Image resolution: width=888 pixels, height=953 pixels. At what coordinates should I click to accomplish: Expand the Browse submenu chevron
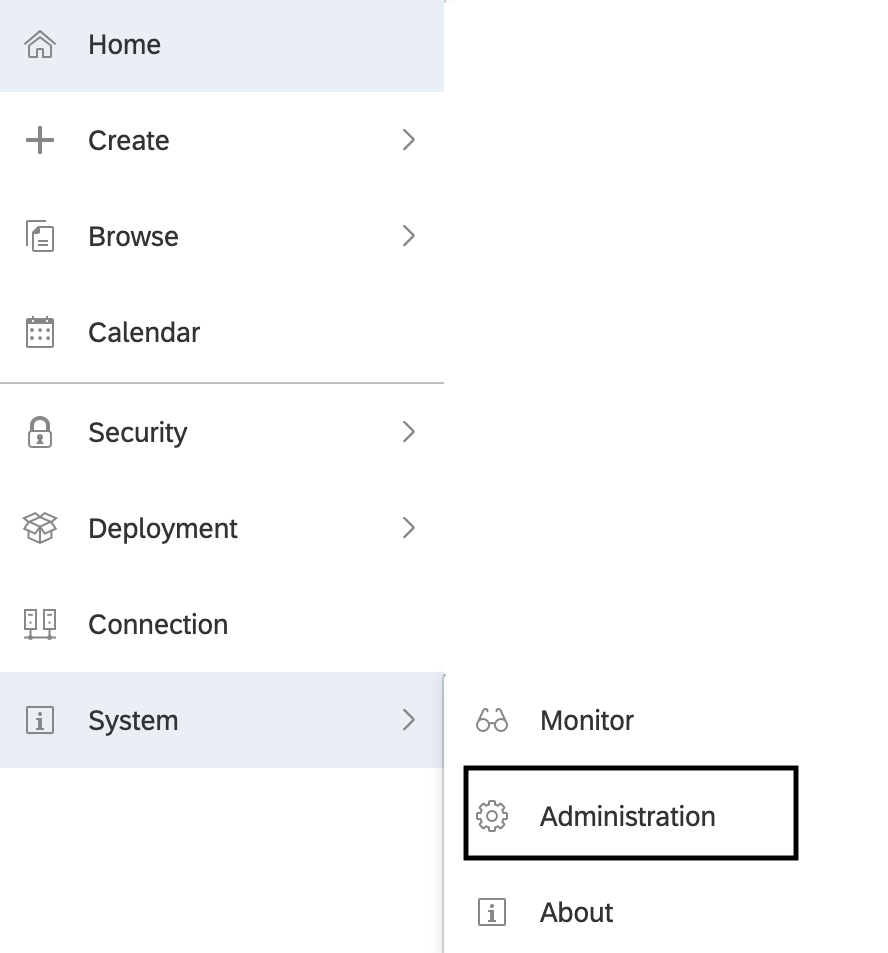408,236
